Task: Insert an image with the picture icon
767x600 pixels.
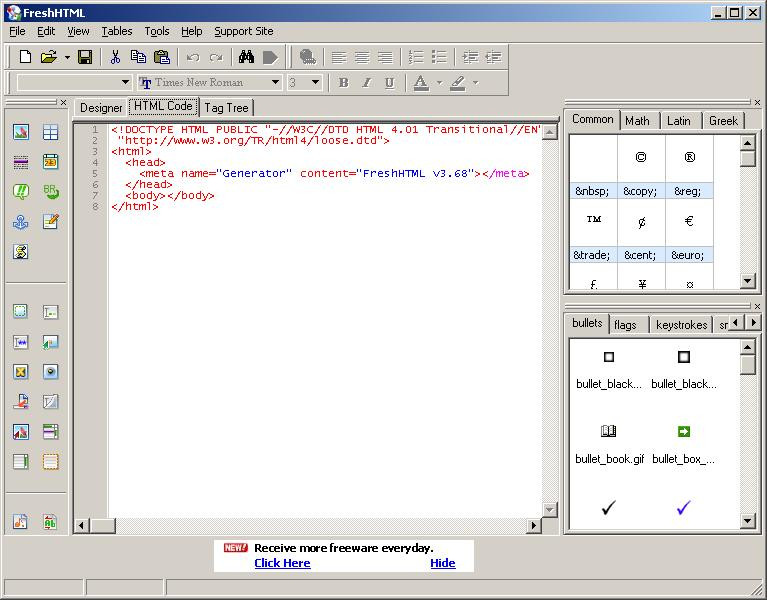Action: click(21, 132)
